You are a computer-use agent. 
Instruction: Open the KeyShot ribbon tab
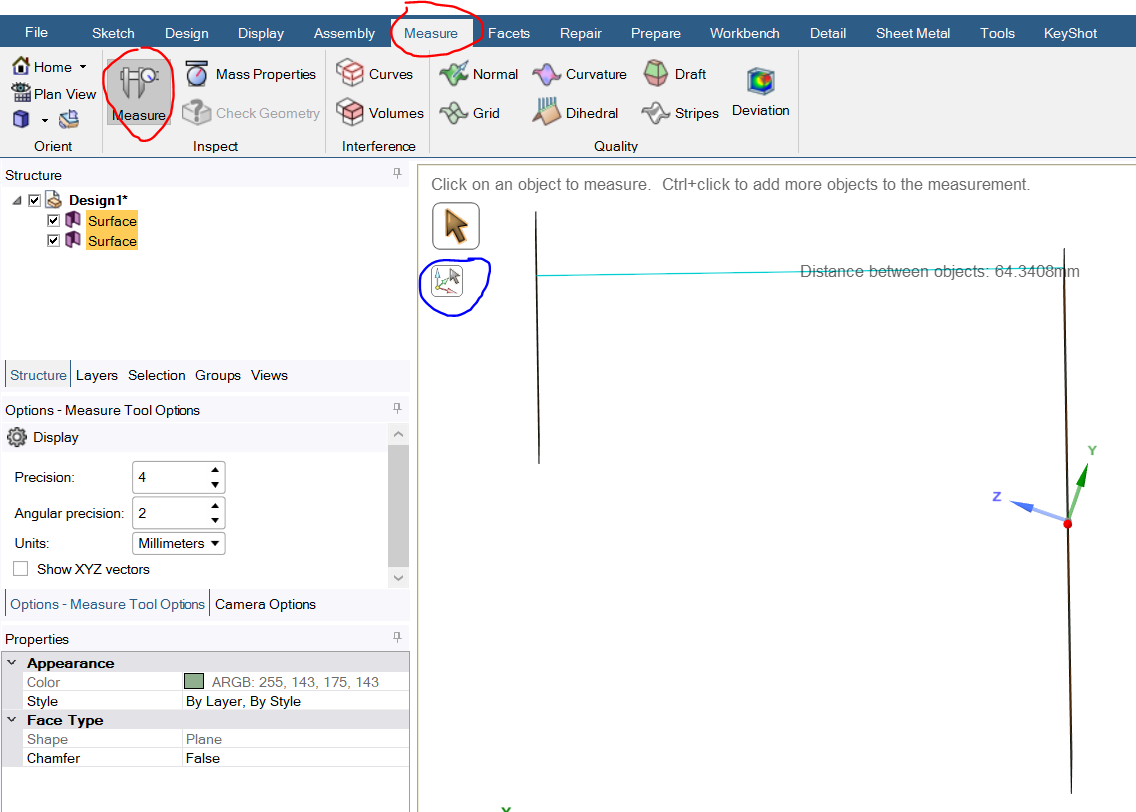pyautogui.click(x=1070, y=33)
